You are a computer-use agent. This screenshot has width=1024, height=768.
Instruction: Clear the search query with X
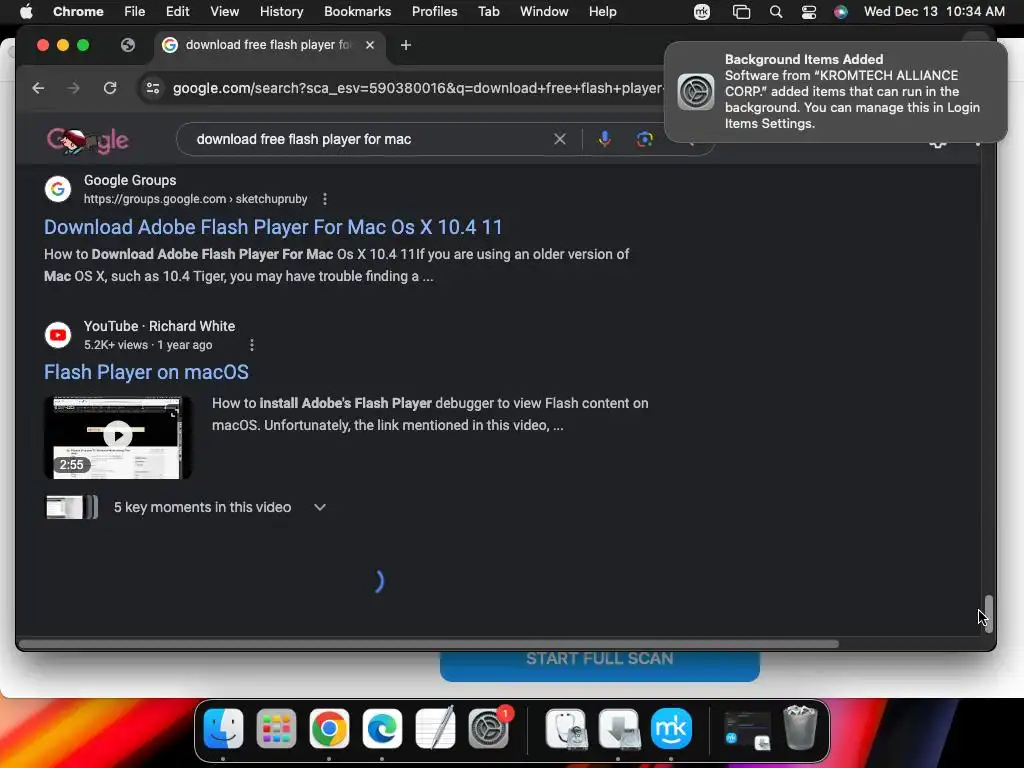pyautogui.click(x=560, y=139)
